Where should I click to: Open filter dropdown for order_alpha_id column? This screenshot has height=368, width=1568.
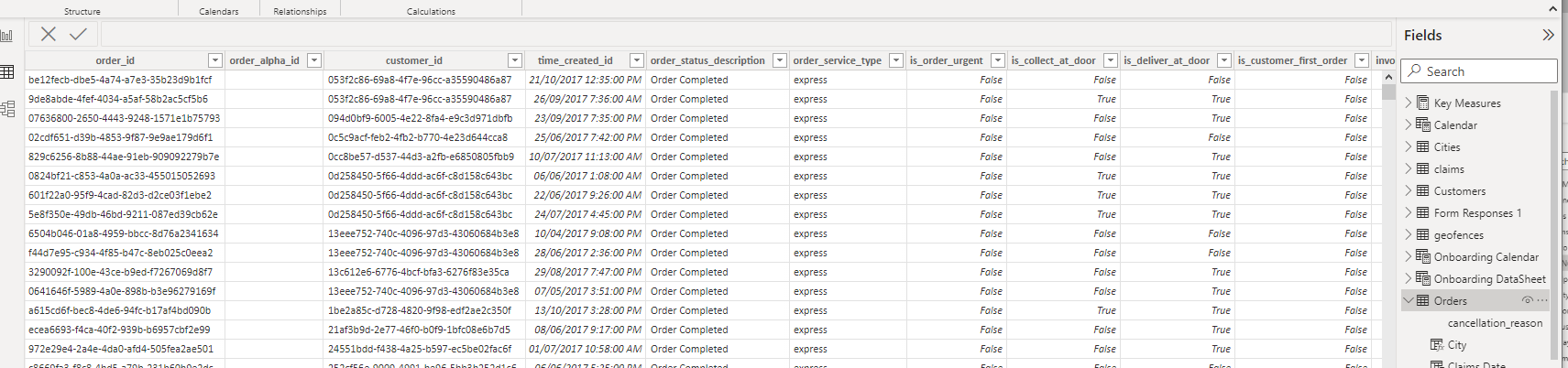pyautogui.click(x=314, y=60)
